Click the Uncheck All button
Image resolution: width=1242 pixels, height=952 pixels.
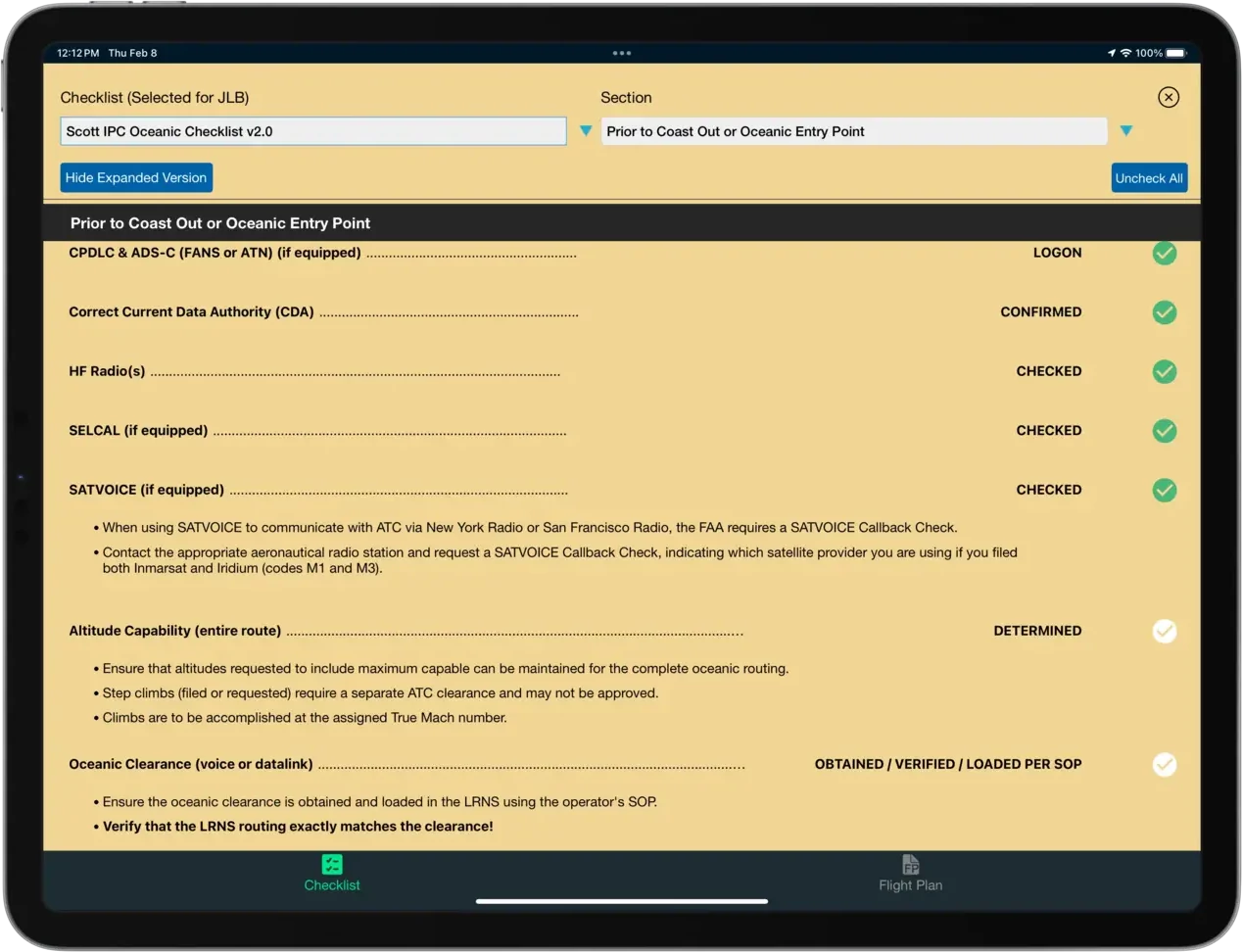(1149, 178)
